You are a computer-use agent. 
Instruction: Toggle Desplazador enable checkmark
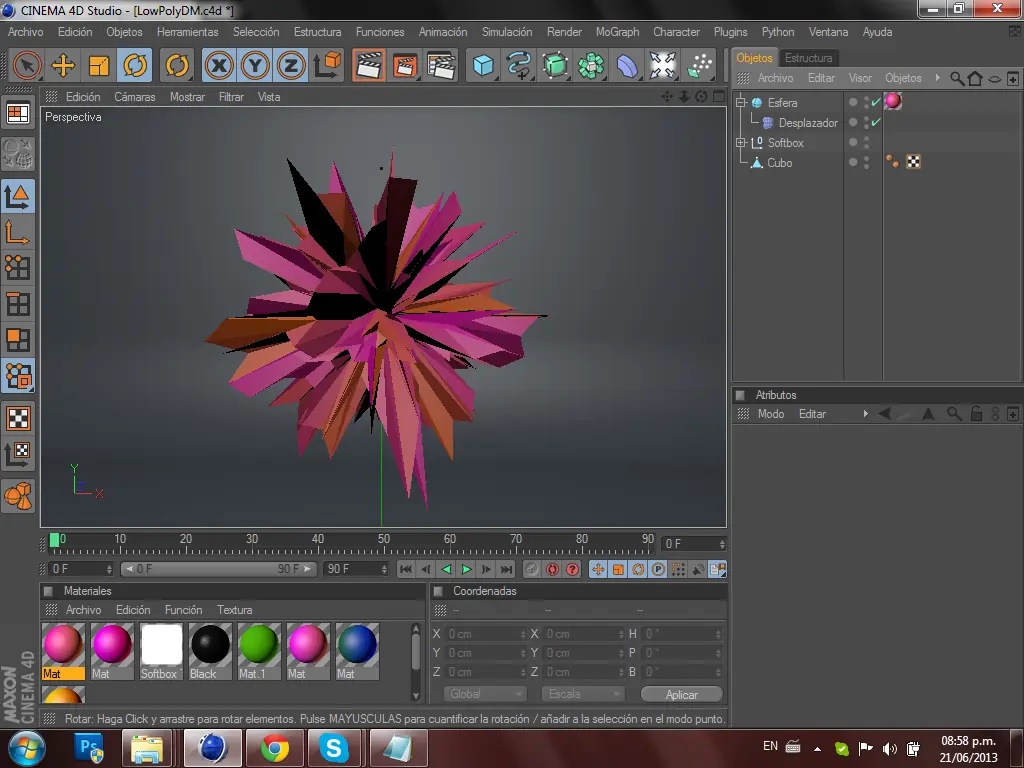[876, 122]
